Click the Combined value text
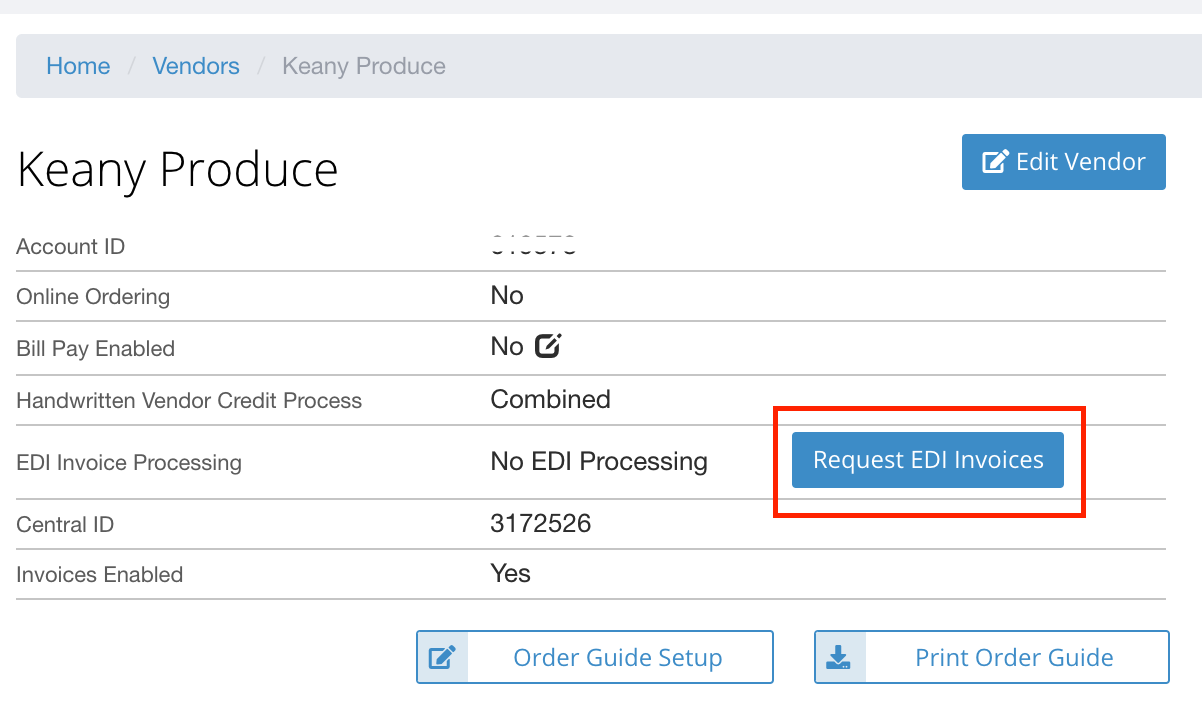Viewport: 1202px width, 702px height. 550,399
